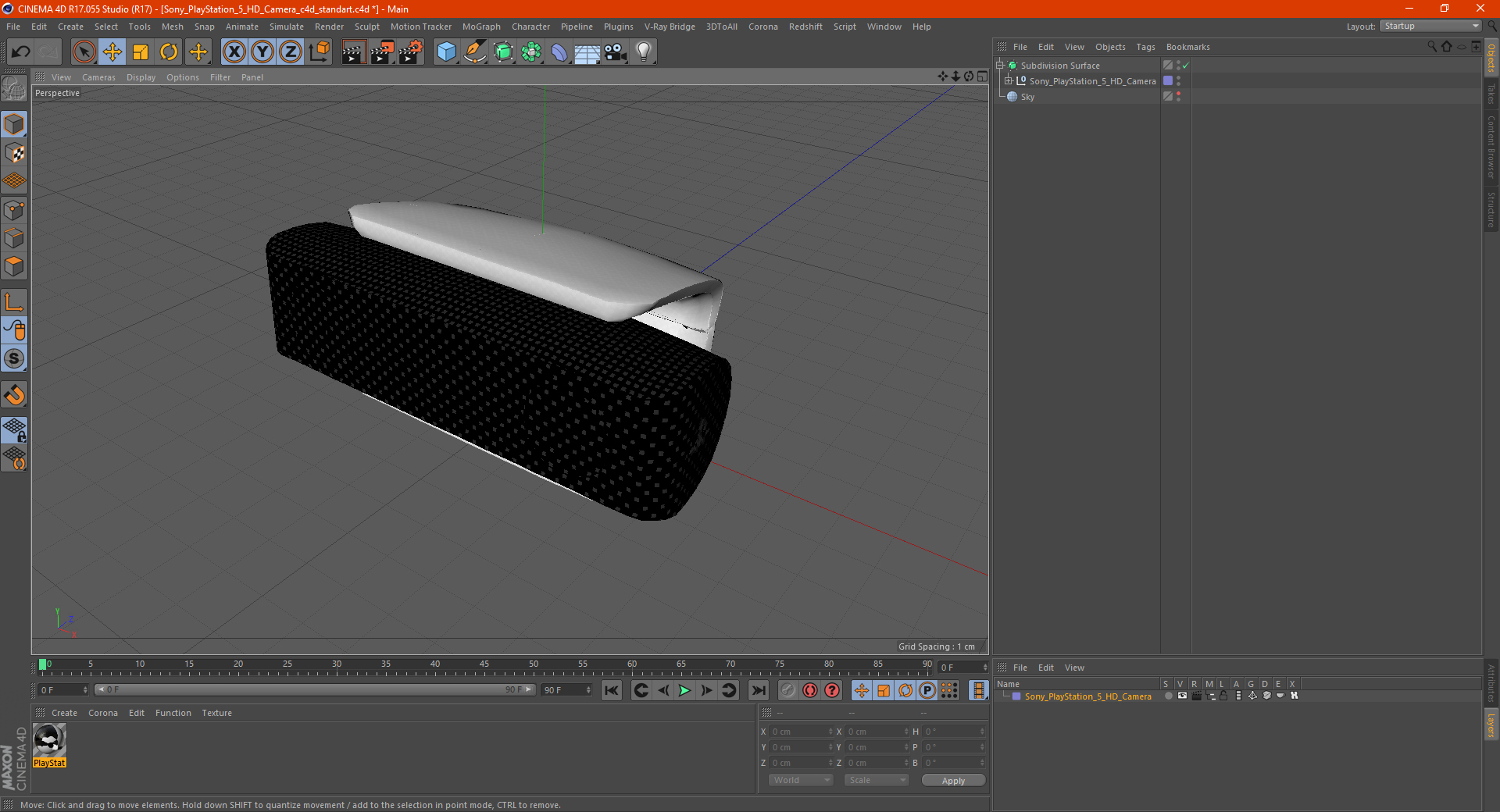This screenshot has height=812, width=1500.
Task: Add a Camera object
Action: click(616, 52)
